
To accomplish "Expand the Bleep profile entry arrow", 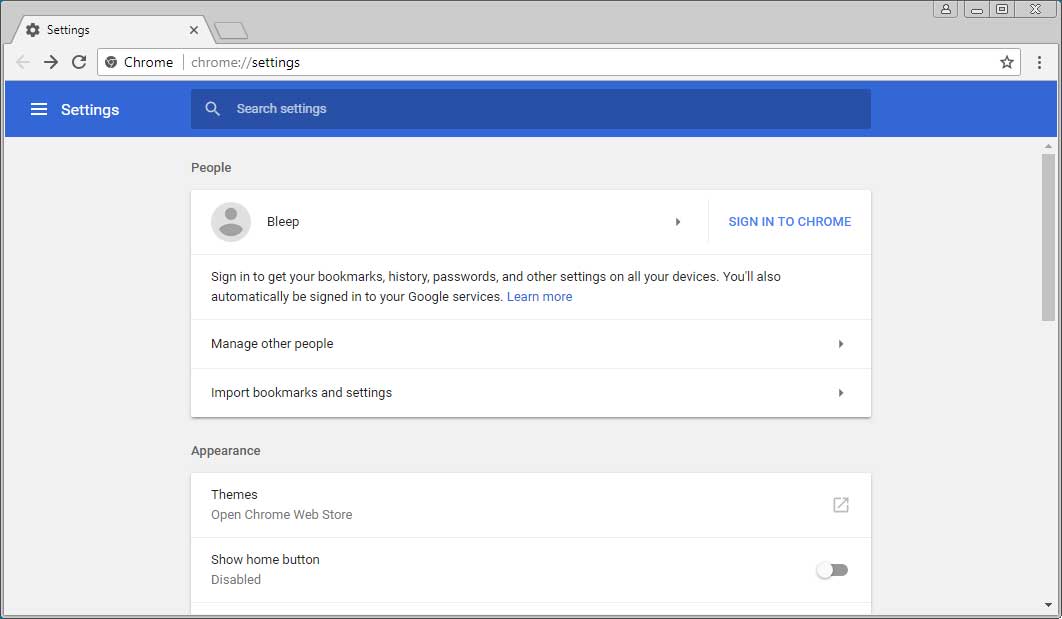I will pos(677,221).
